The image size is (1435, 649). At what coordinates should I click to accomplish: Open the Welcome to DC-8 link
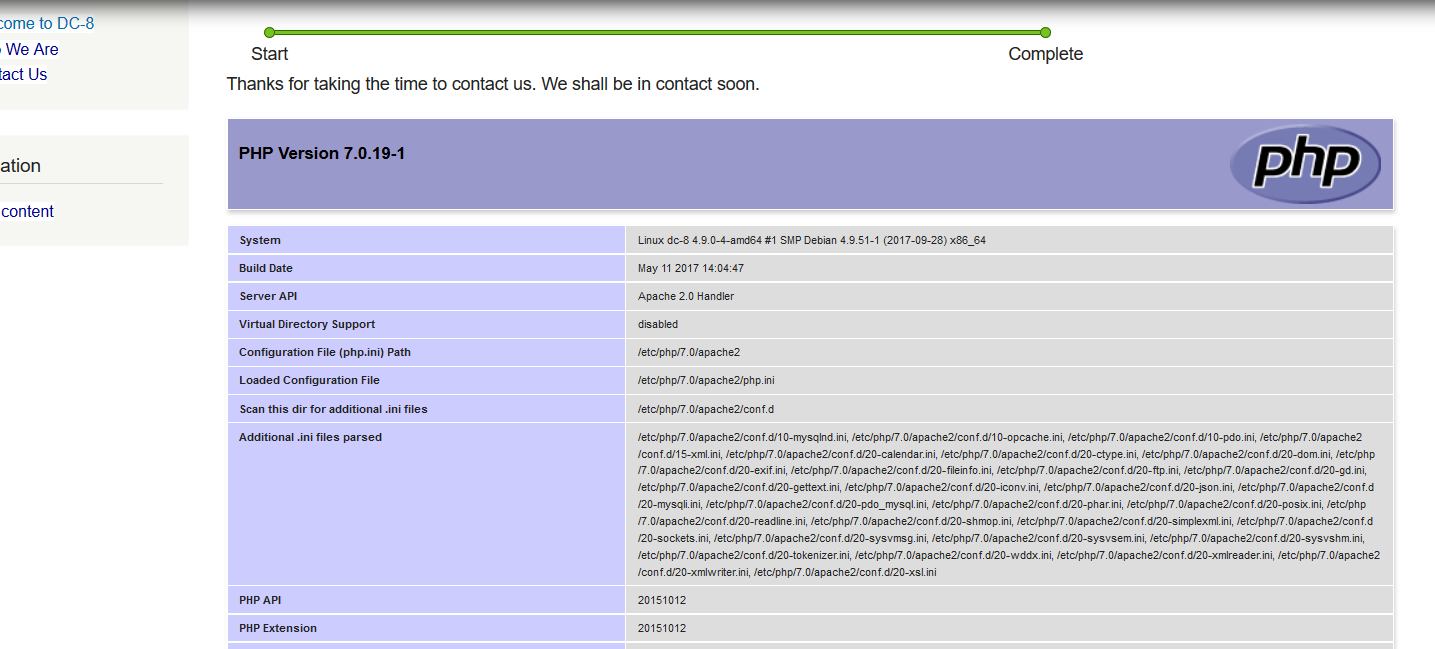click(x=47, y=23)
